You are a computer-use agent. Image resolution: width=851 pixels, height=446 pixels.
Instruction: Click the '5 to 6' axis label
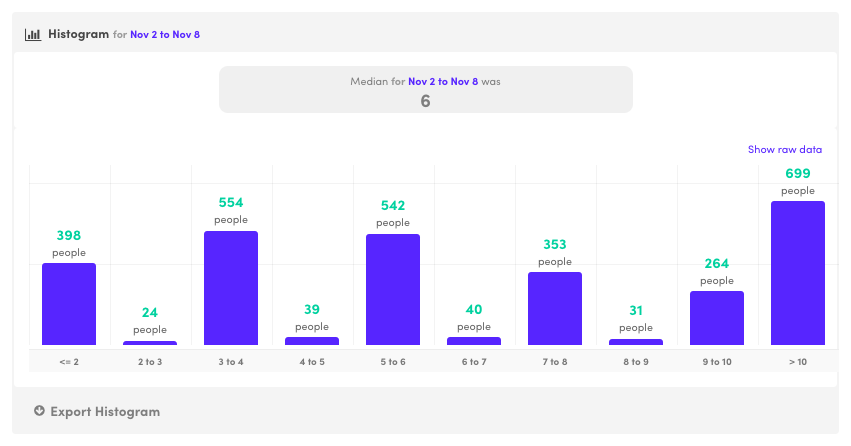pyautogui.click(x=393, y=362)
